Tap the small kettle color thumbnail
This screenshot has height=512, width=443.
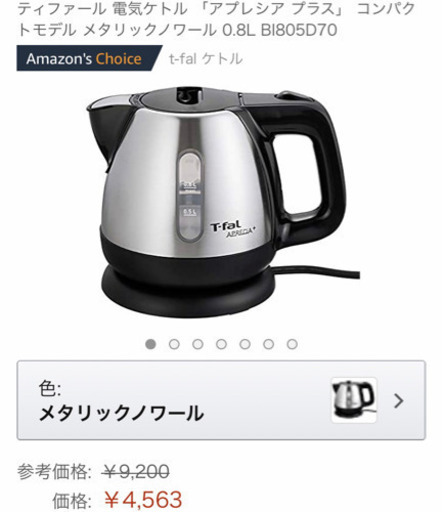(x=354, y=400)
